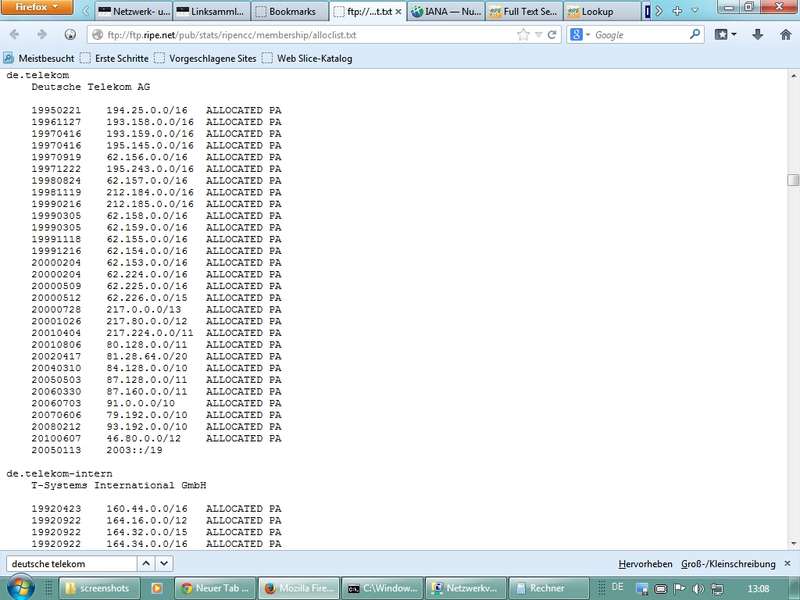Image resolution: width=800 pixels, height=600 pixels.
Task: Toggle Groß-/Kleinschreibung match case
Action: [728, 564]
